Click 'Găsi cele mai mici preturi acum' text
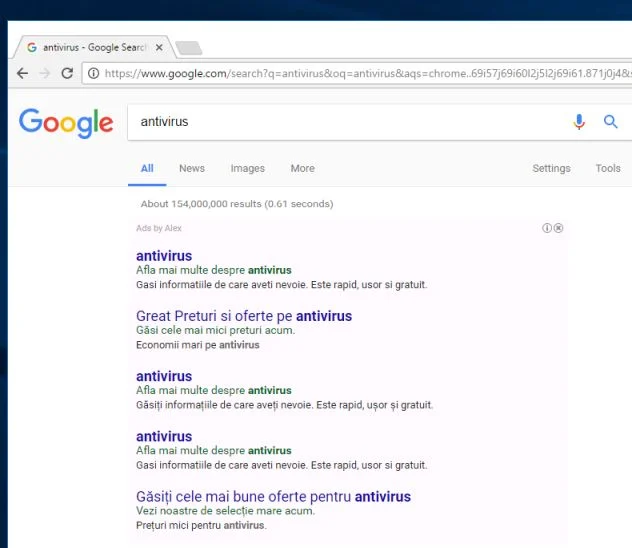 pyautogui.click(x=216, y=330)
